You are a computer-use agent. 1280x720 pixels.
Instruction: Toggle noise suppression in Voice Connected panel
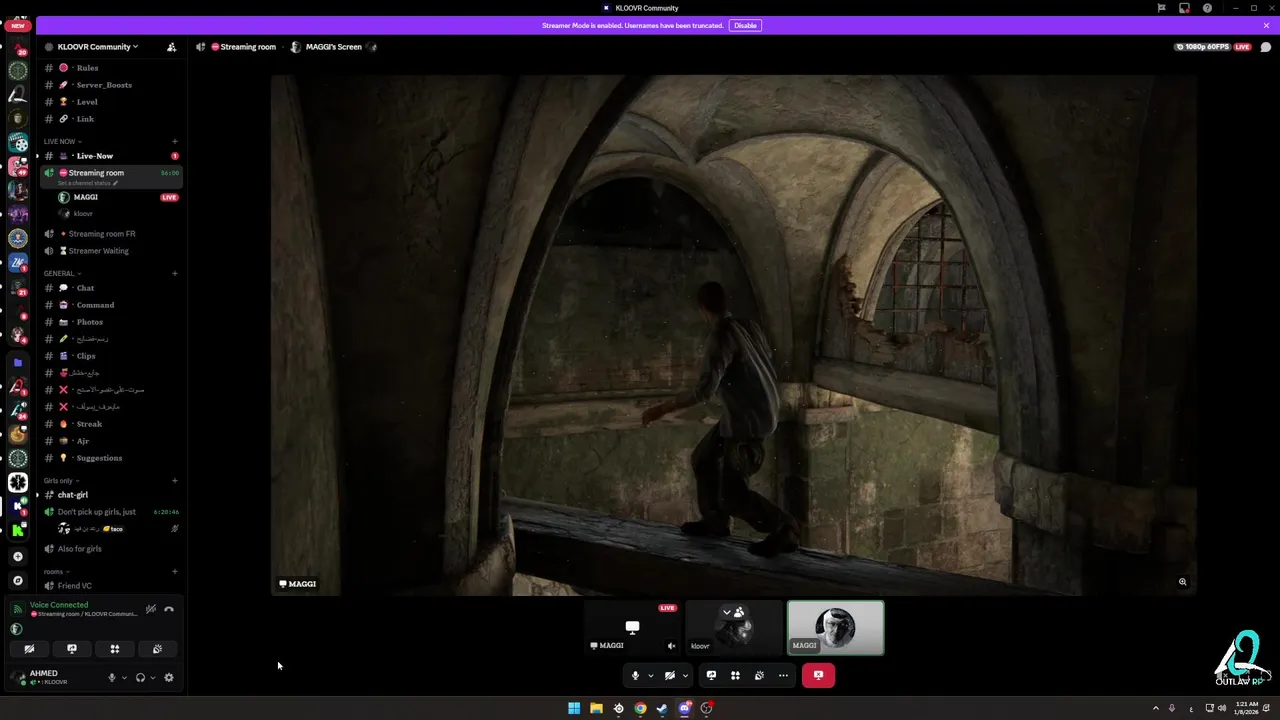click(x=151, y=609)
